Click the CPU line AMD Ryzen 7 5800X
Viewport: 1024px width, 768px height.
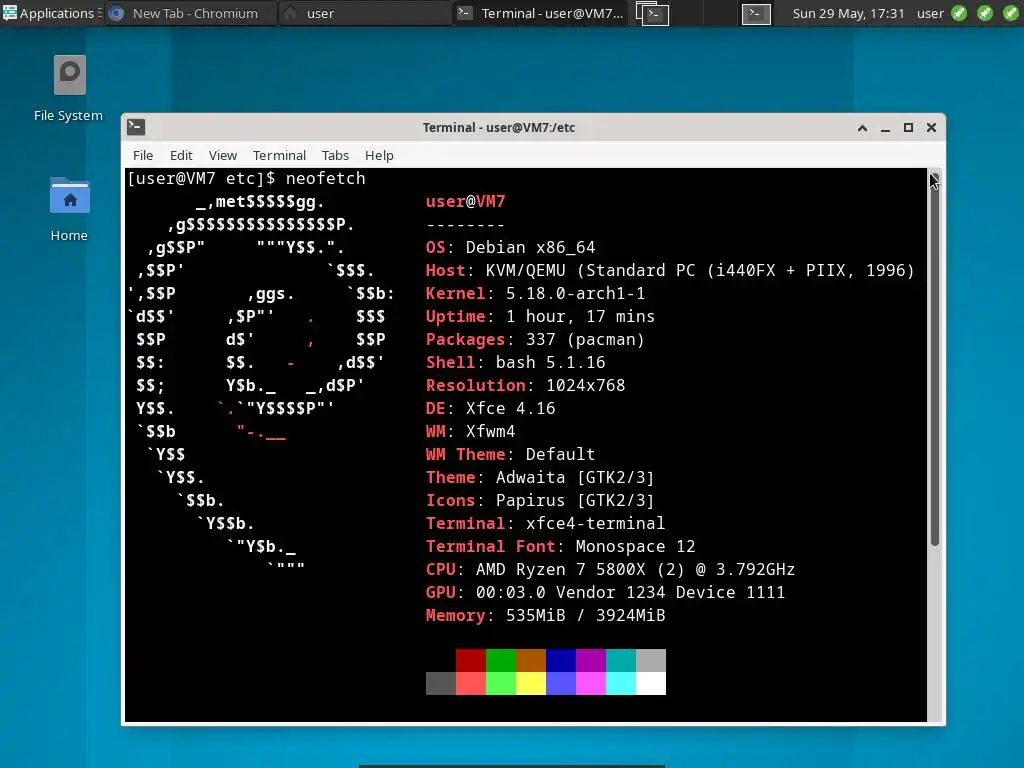(x=611, y=569)
